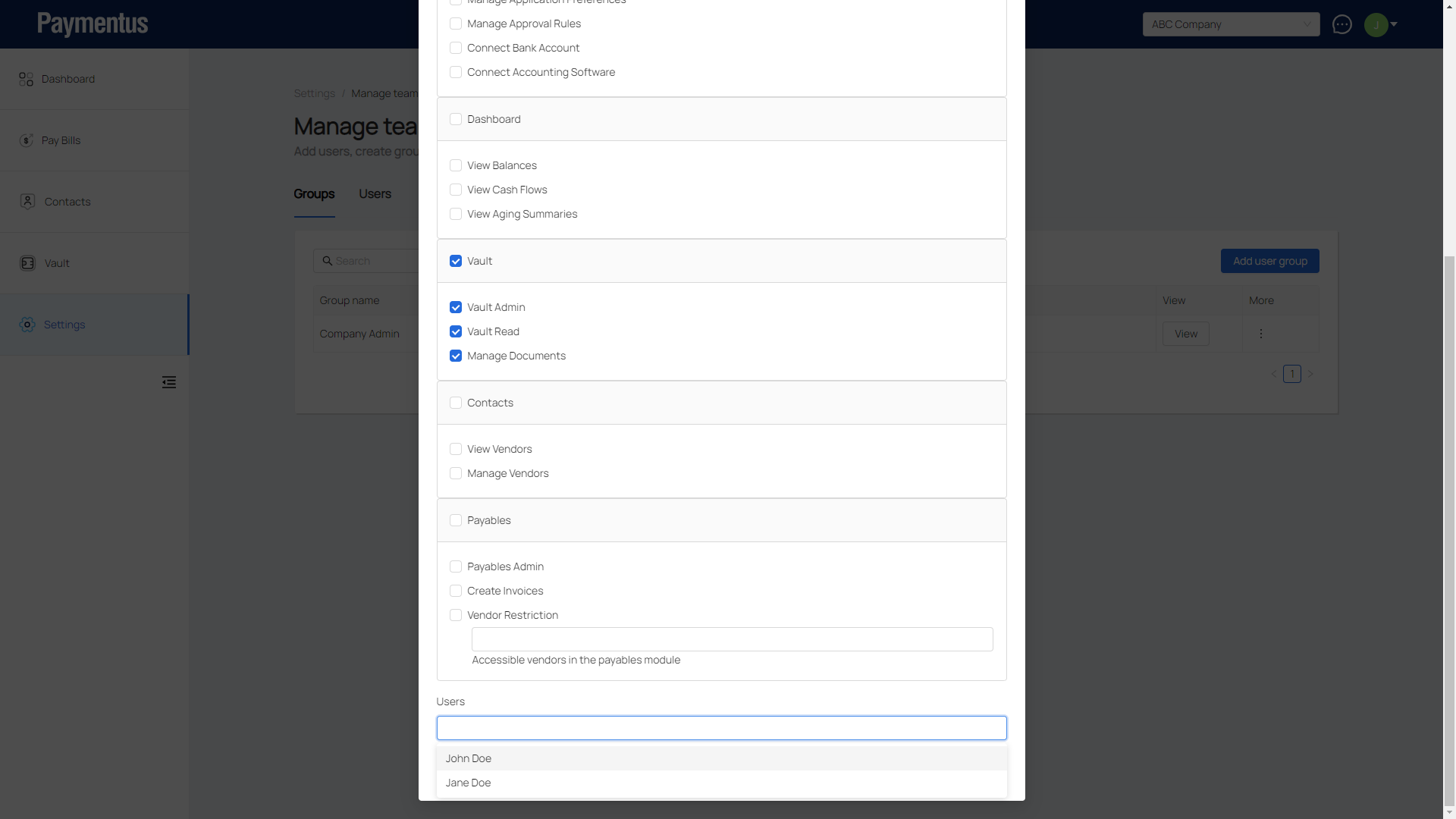1456x819 pixels.
Task: Collapse the sidebar using the menu-fold icon
Action: point(169,382)
